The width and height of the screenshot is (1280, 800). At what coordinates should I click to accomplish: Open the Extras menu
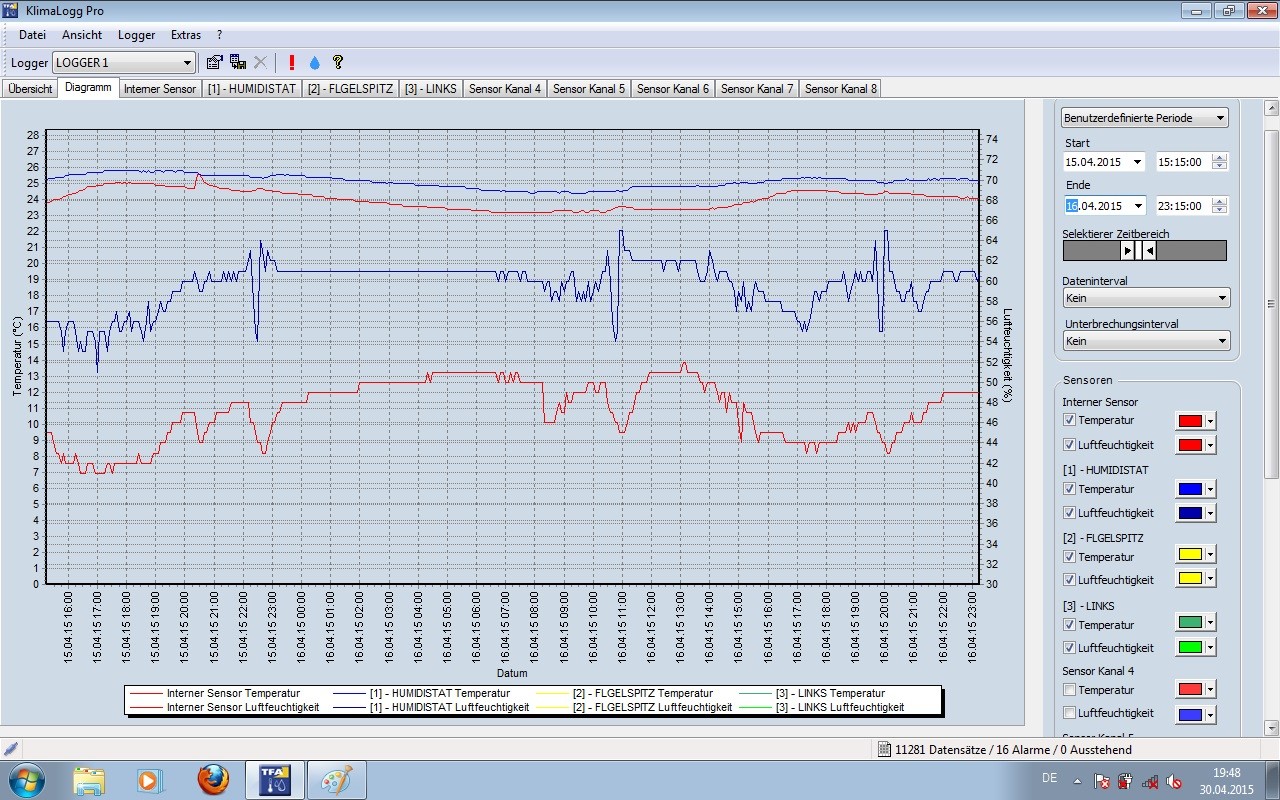point(186,35)
